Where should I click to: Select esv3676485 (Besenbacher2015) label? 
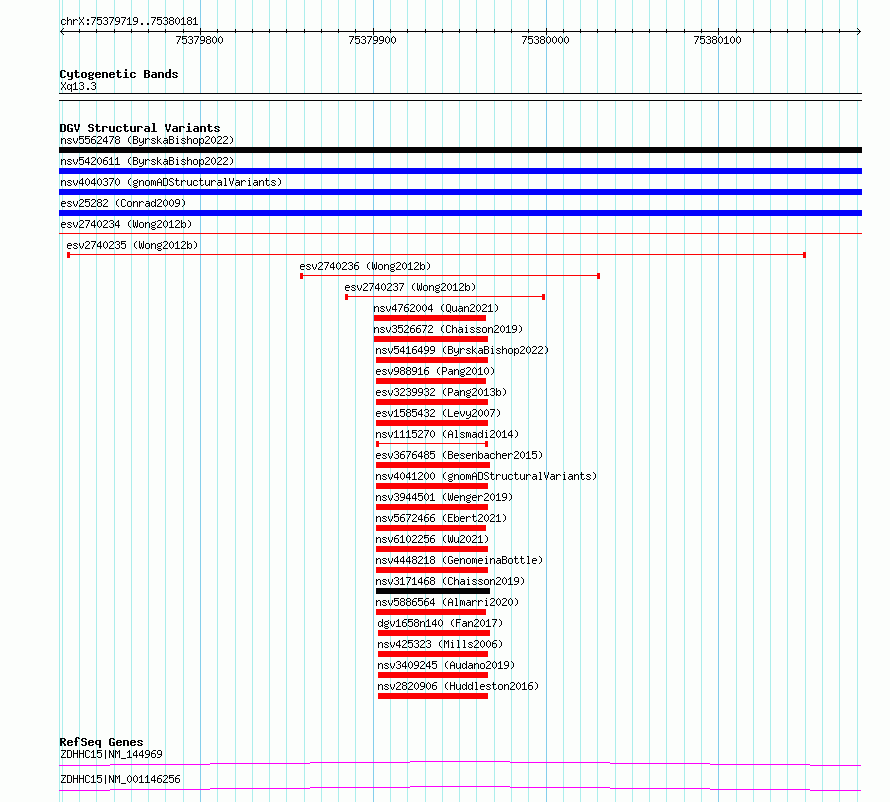tap(459, 455)
